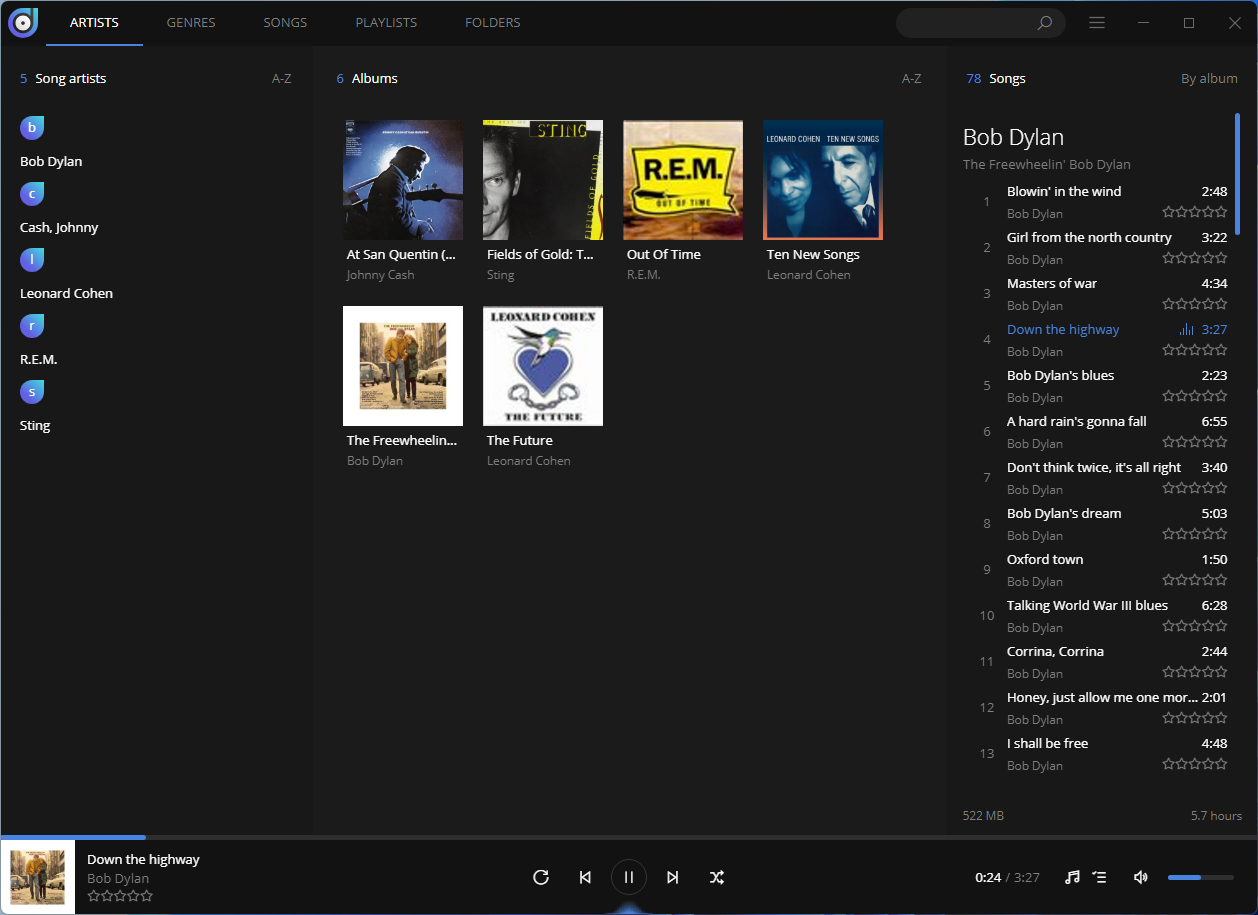Switch to the Songs tab
This screenshot has width=1258, height=915.
coord(285,23)
